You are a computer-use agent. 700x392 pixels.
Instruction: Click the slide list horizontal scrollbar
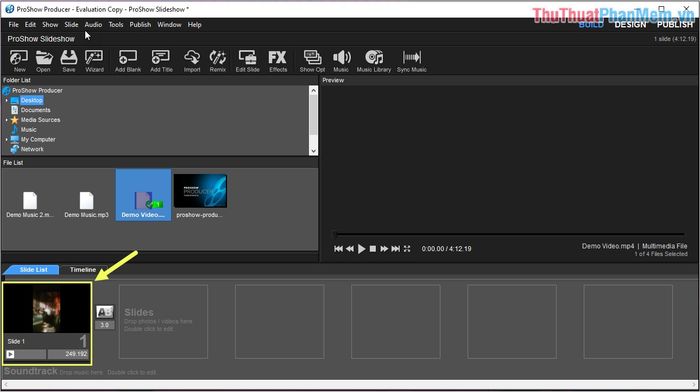(350, 384)
